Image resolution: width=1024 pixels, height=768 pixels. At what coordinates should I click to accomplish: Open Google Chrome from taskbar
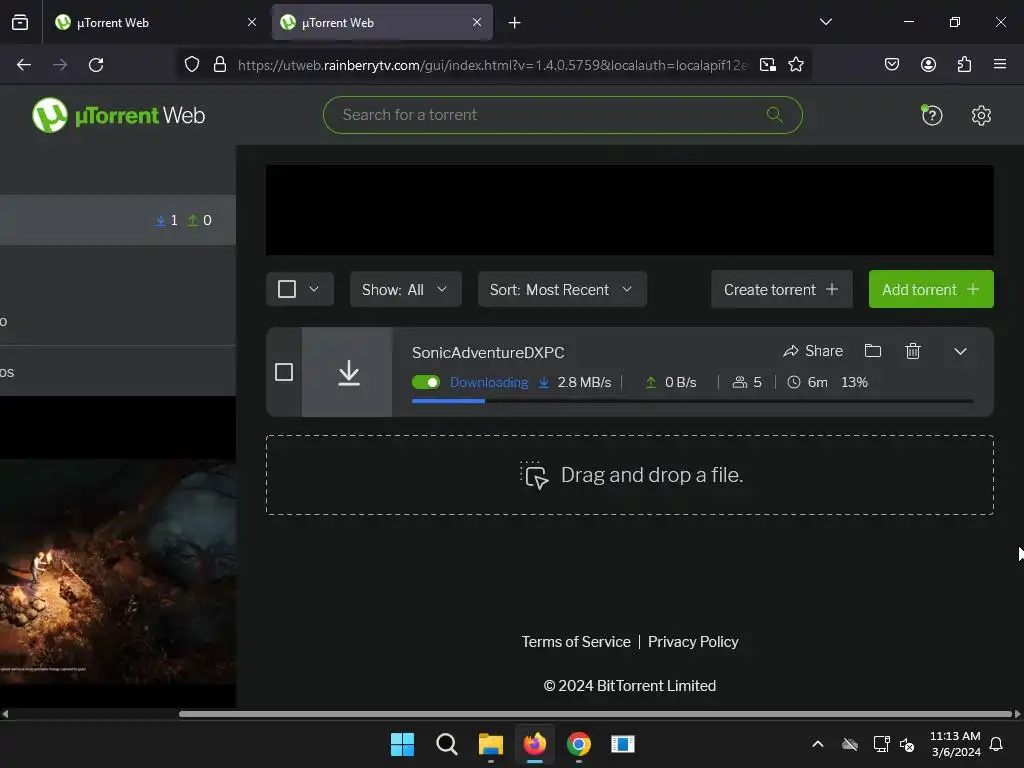point(579,744)
